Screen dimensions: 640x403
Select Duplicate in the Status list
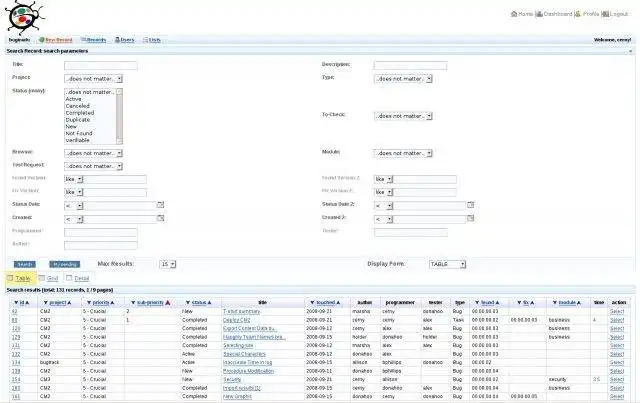tap(78, 120)
